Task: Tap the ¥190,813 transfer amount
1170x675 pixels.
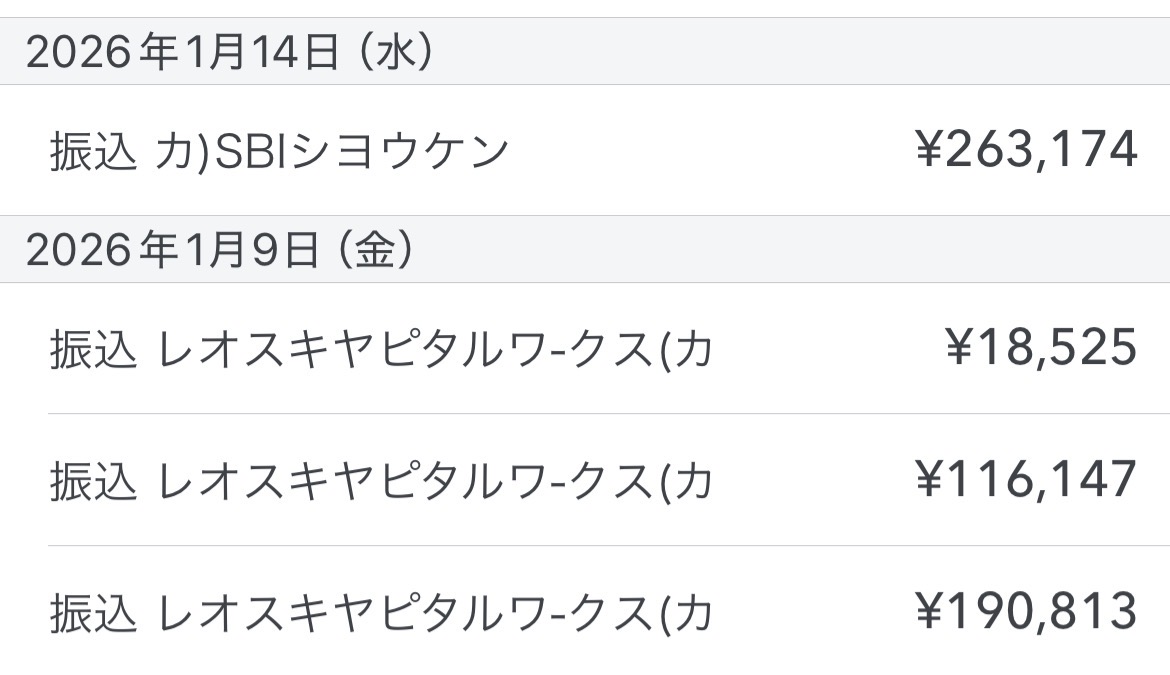Action: (1027, 611)
